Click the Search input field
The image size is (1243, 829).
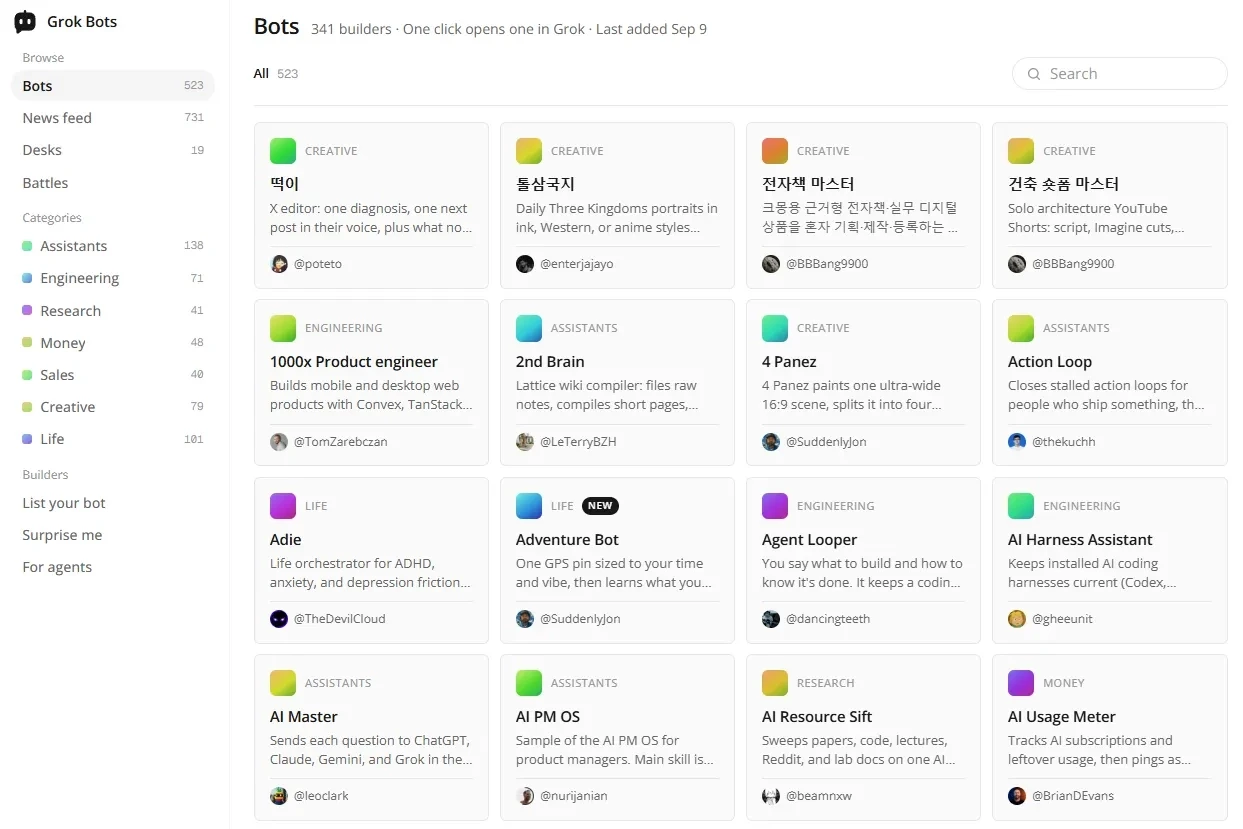point(1120,74)
